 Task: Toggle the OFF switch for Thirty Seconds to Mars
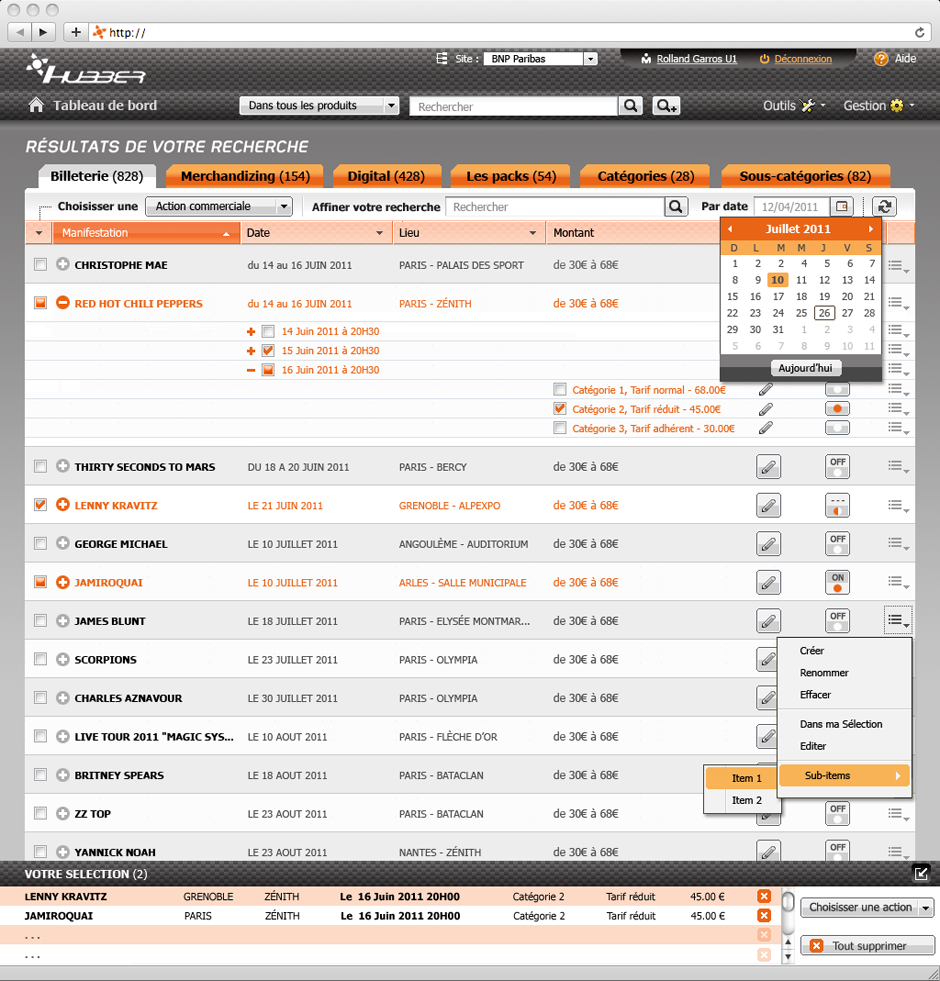tap(837, 467)
